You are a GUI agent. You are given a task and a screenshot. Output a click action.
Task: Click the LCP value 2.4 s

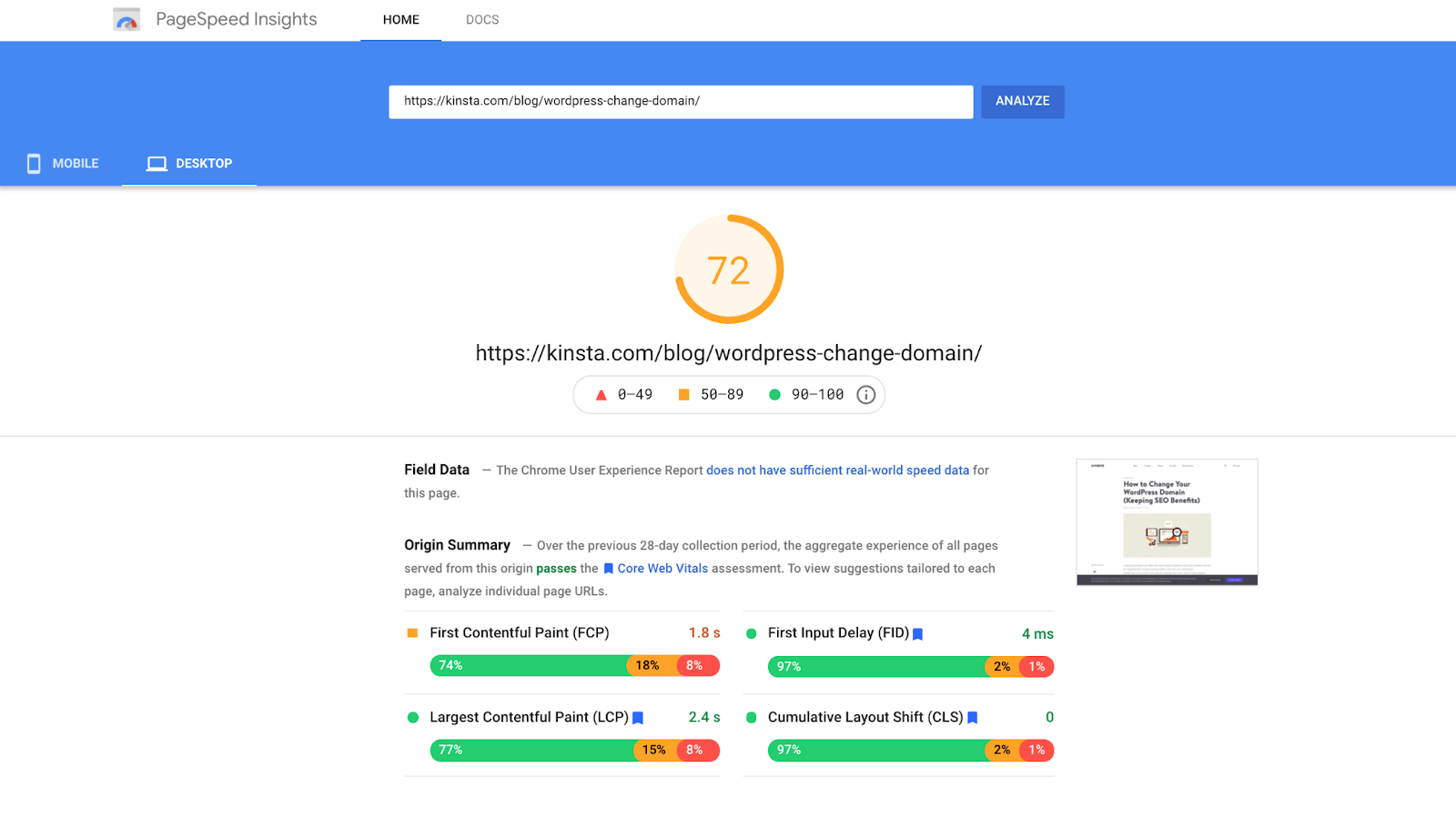[704, 718]
